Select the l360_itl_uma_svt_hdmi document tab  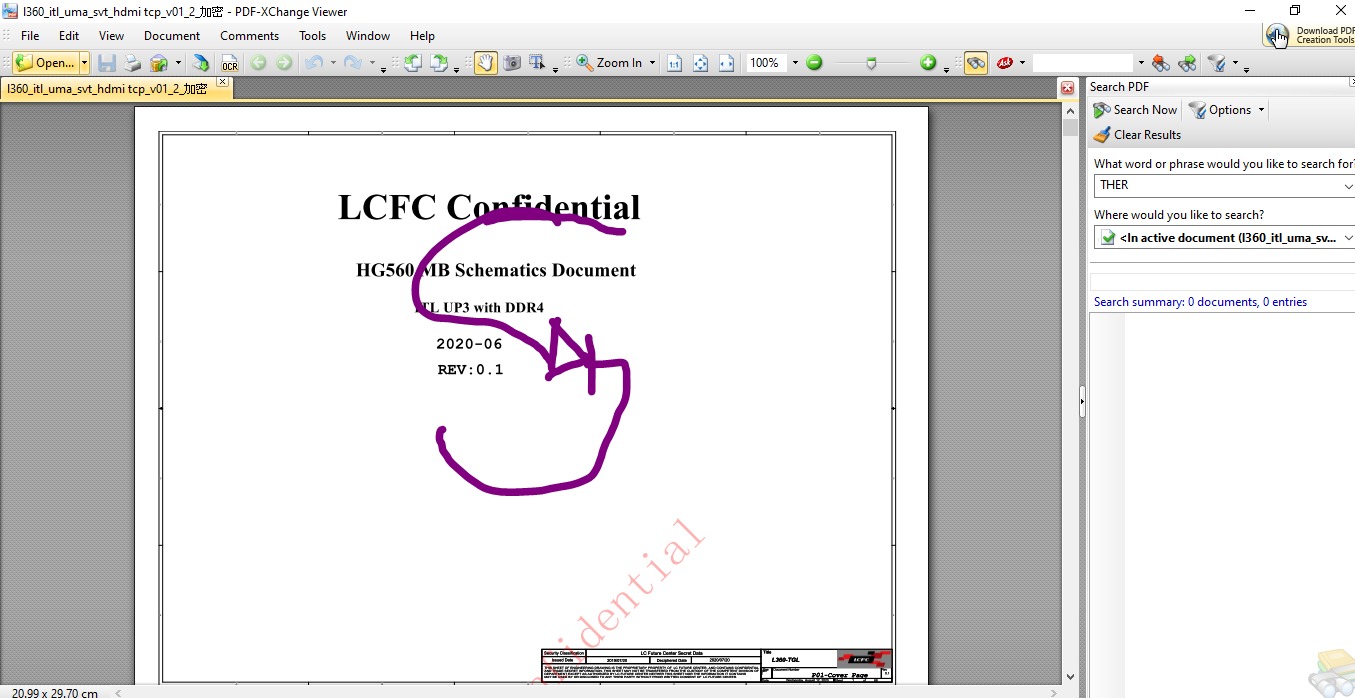107,89
